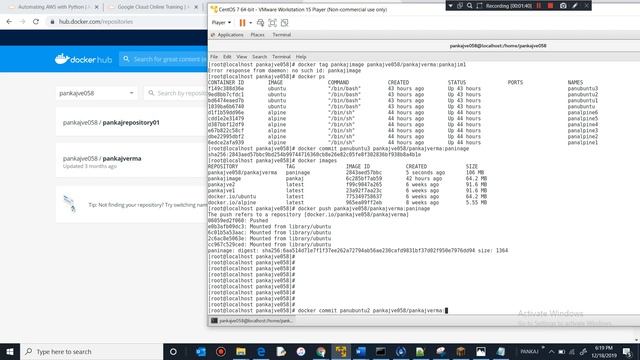The height and width of the screenshot is (360, 640).
Task: Open File menu in the terminal window
Action: click(x=214, y=57)
